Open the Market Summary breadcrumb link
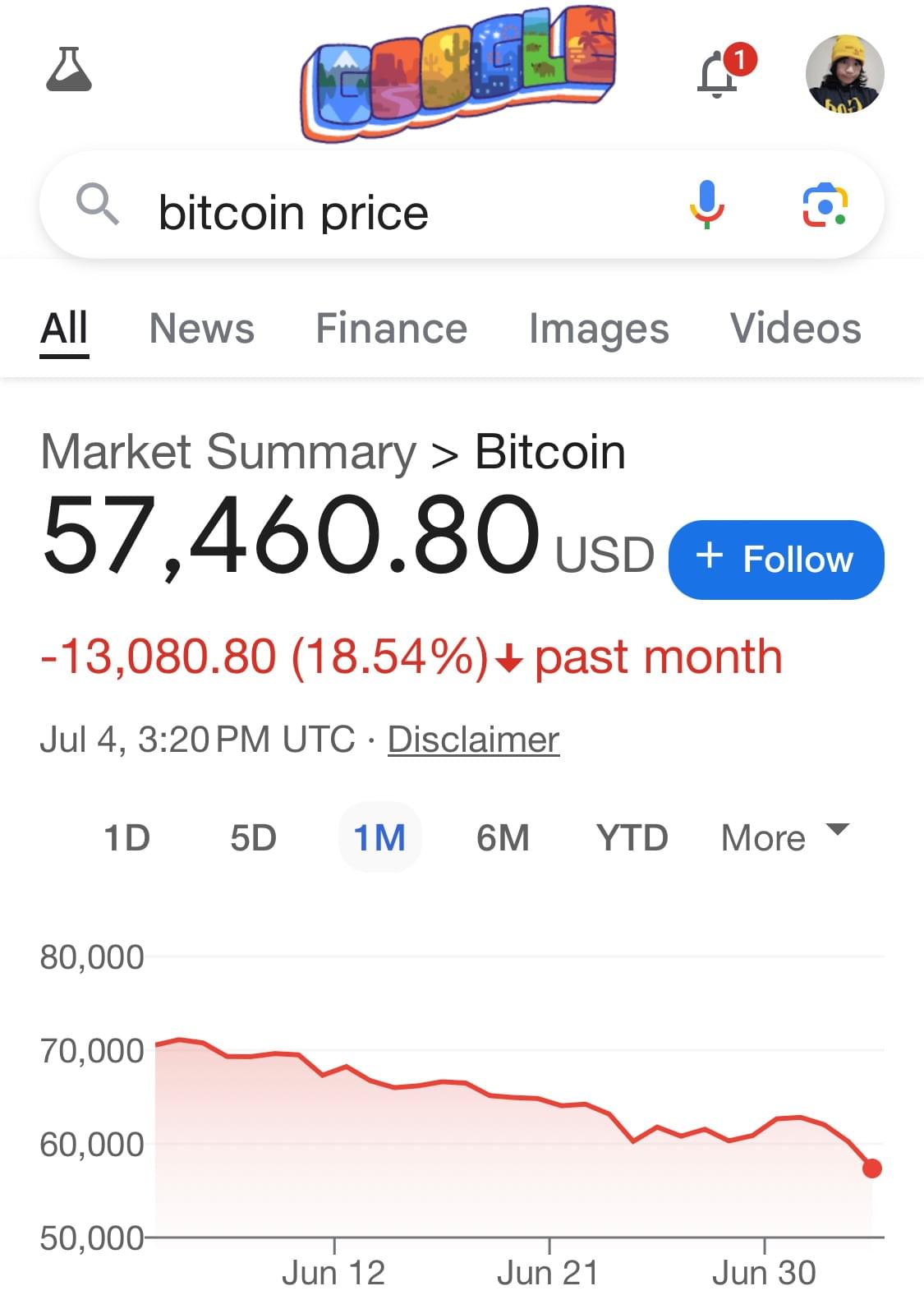This screenshot has width=924, height=1309. click(x=228, y=453)
